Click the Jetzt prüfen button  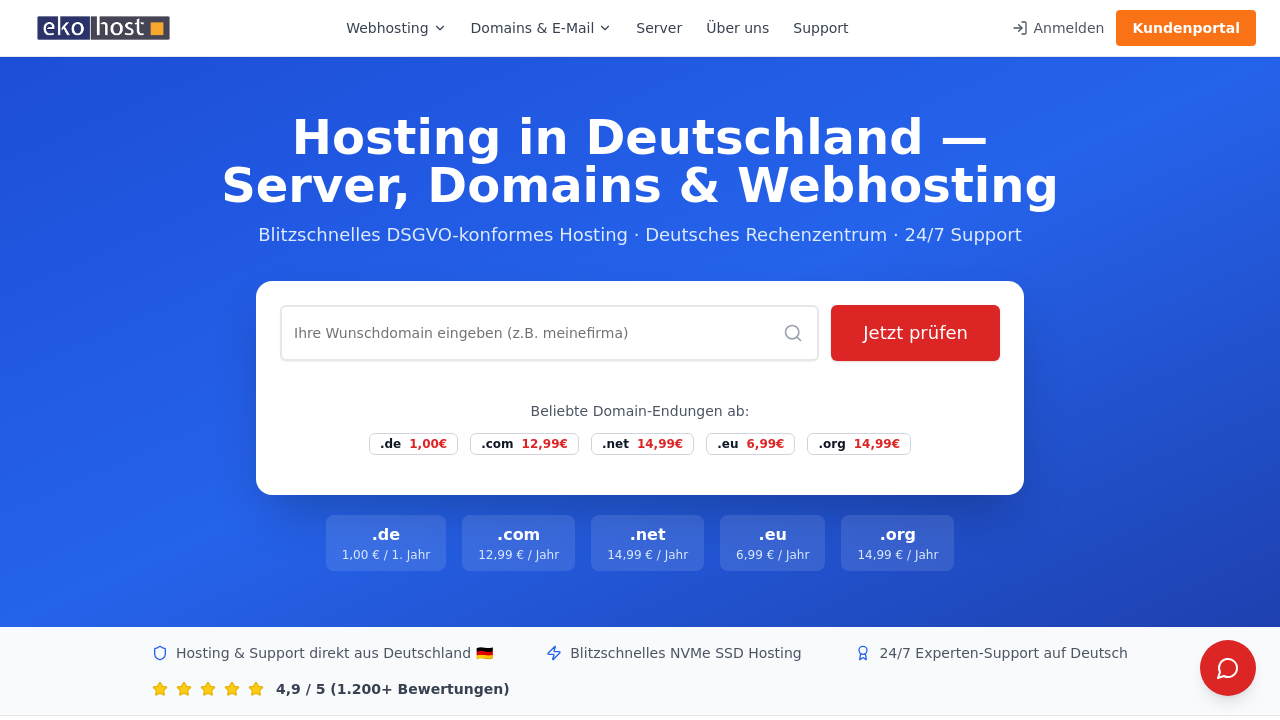coord(915,333)
